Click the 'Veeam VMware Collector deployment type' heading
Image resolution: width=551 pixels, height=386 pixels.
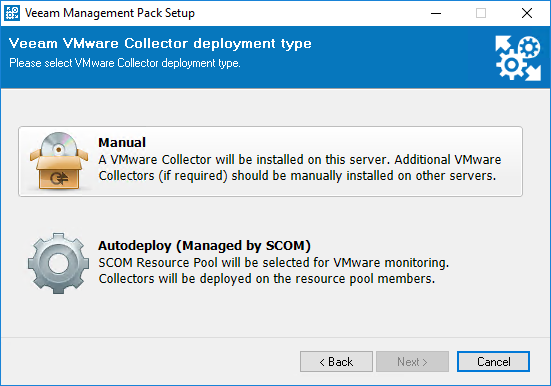[x=160, y=44]
